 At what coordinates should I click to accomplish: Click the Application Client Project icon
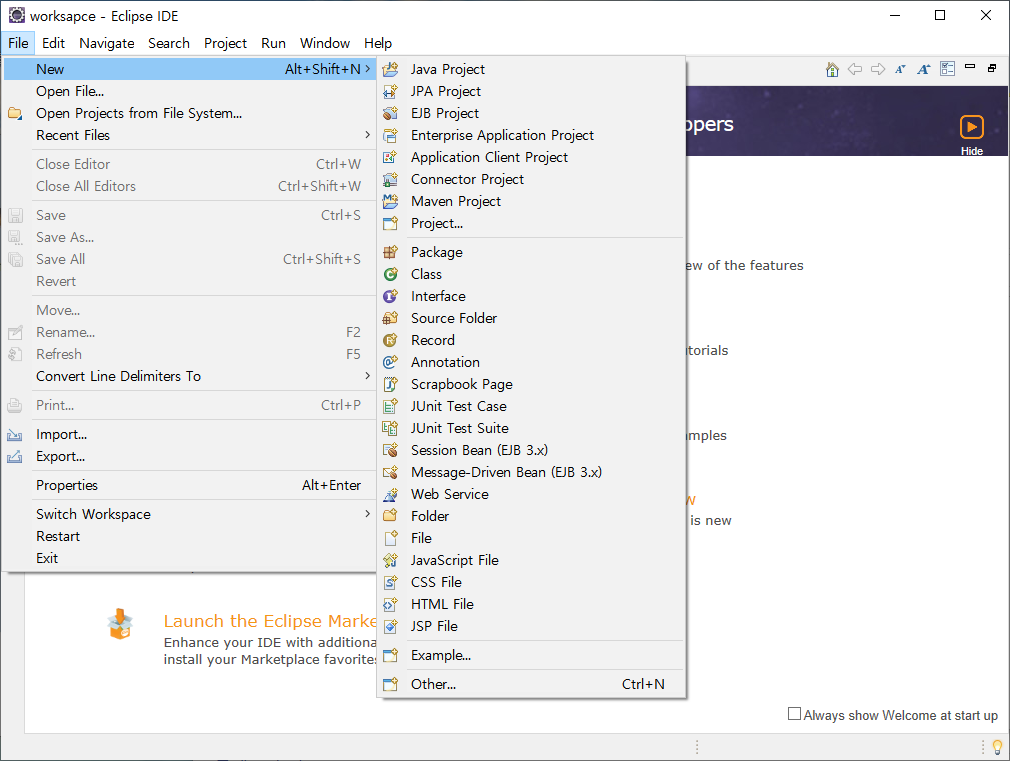pyautogui.click(x=390, y=157)
